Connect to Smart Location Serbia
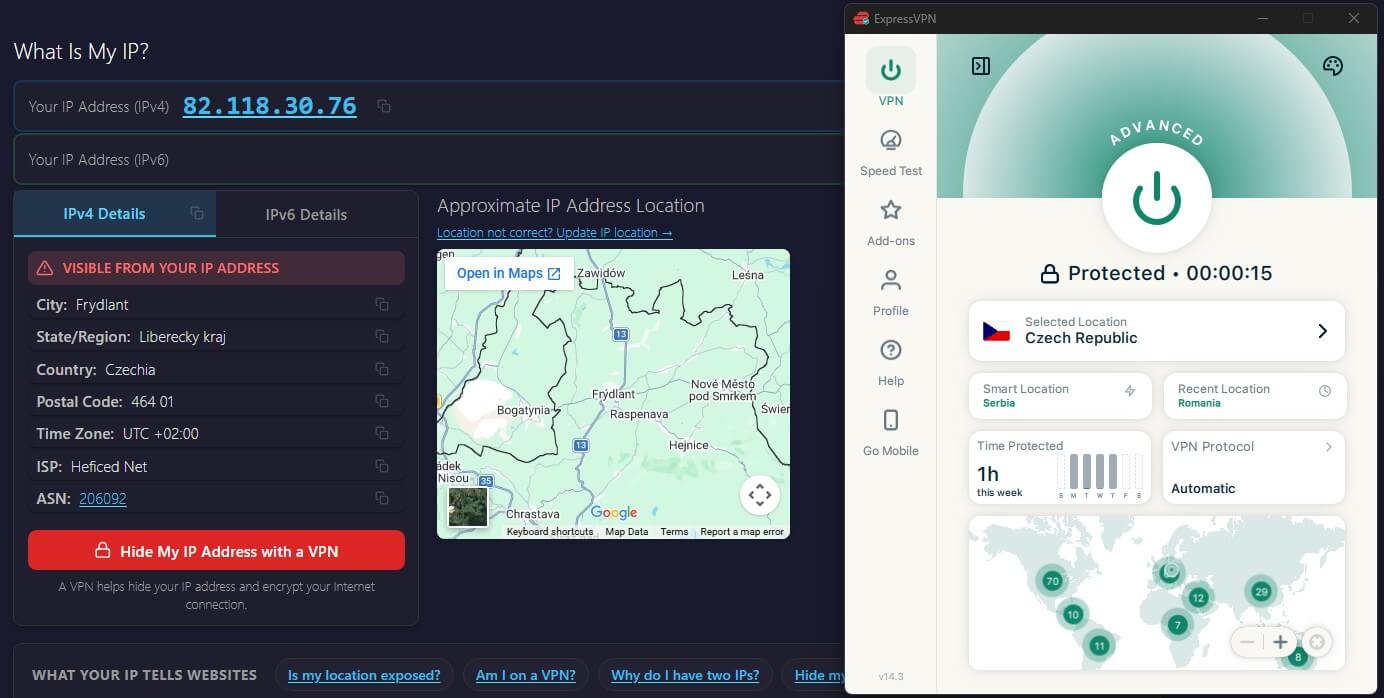This screenshot has width=1384, height=698. click(1060, 396)
